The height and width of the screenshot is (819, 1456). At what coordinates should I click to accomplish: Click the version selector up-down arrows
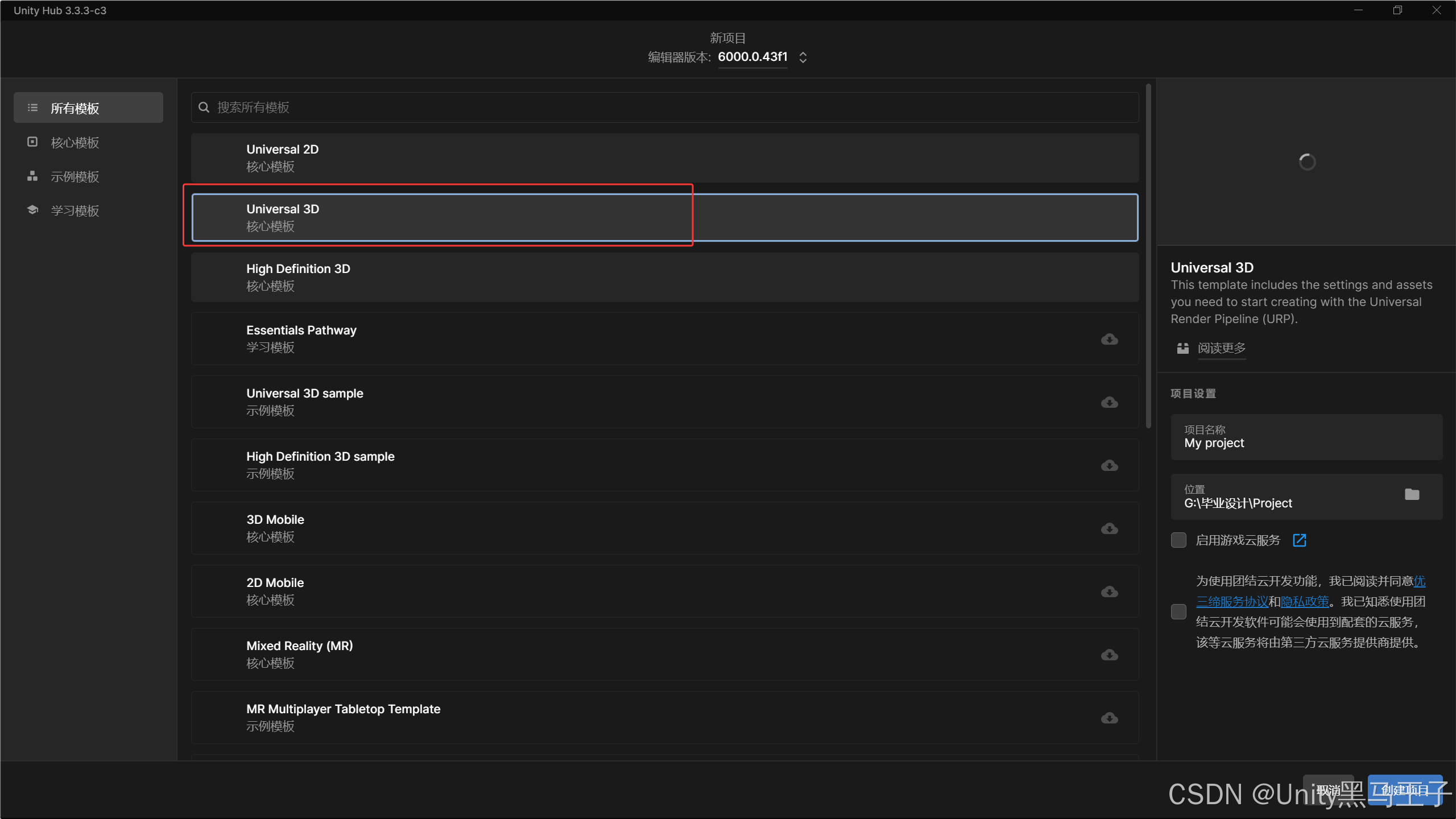pos(803,57)
